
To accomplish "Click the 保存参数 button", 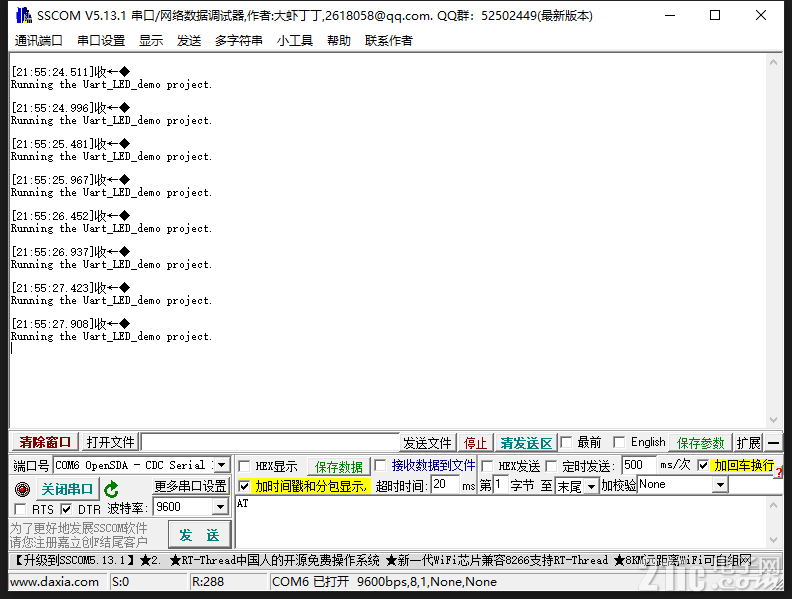I will 701,443.
